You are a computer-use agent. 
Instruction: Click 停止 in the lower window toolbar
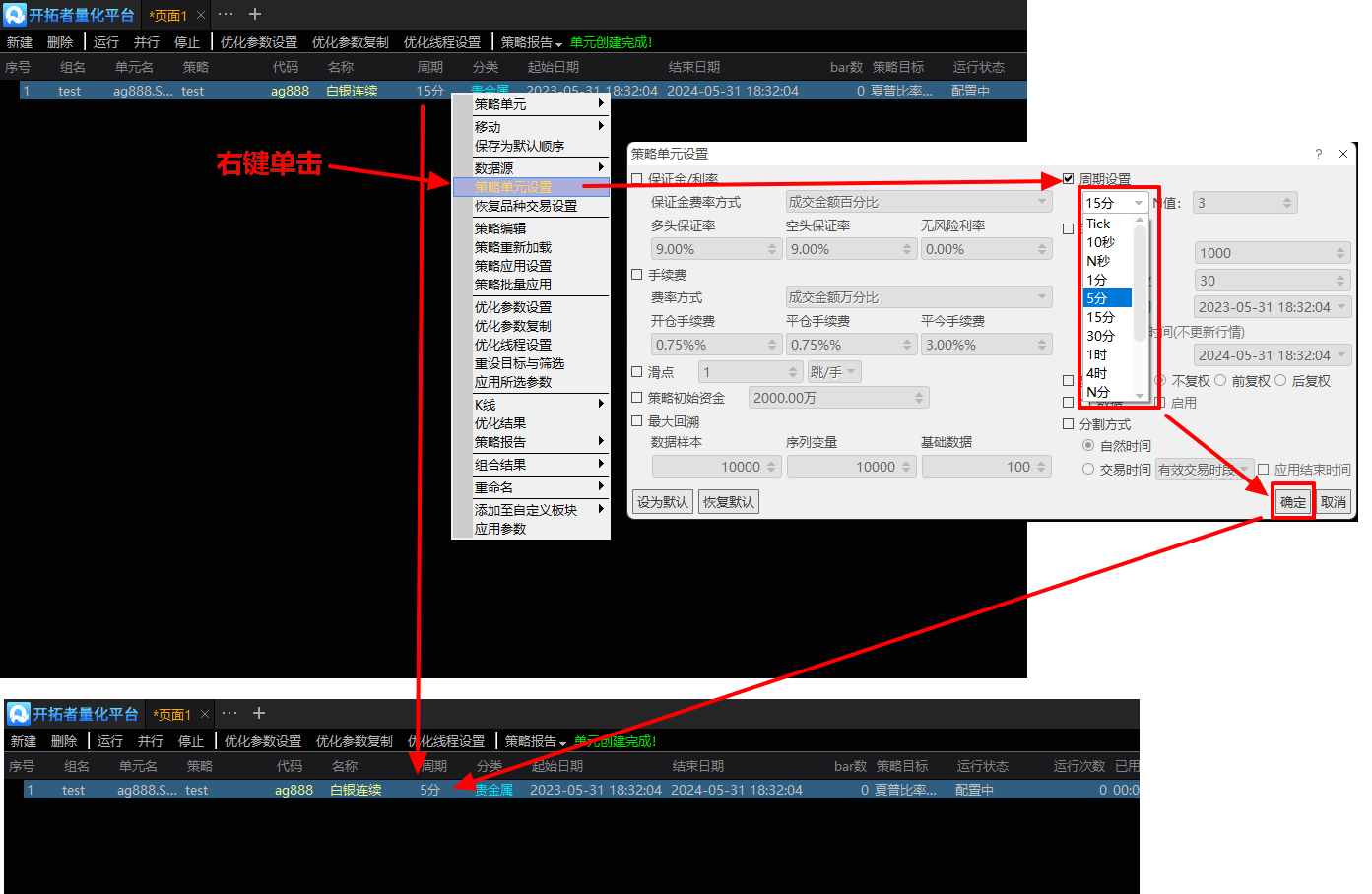pos(191,741)
